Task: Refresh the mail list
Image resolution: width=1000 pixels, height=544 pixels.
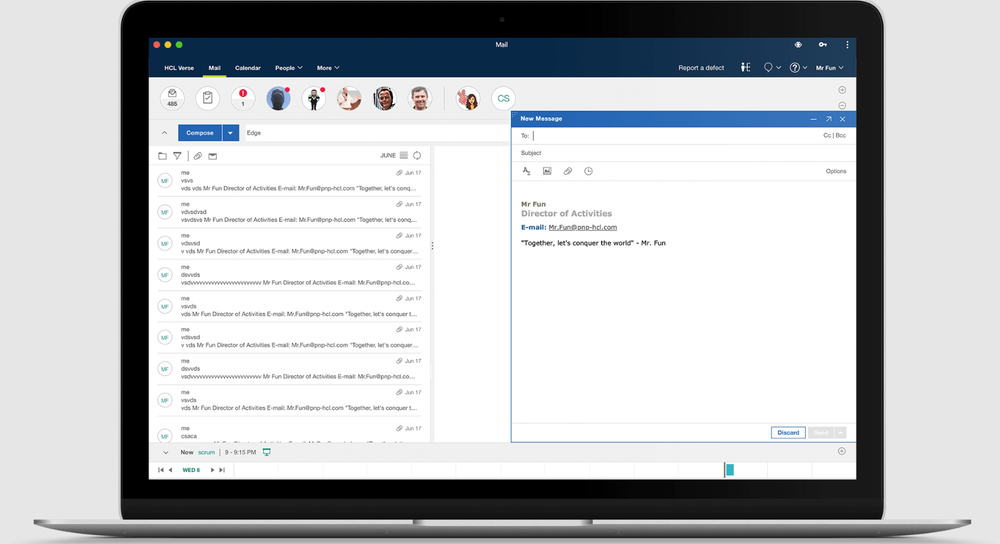Action: [x=417, y=155]
